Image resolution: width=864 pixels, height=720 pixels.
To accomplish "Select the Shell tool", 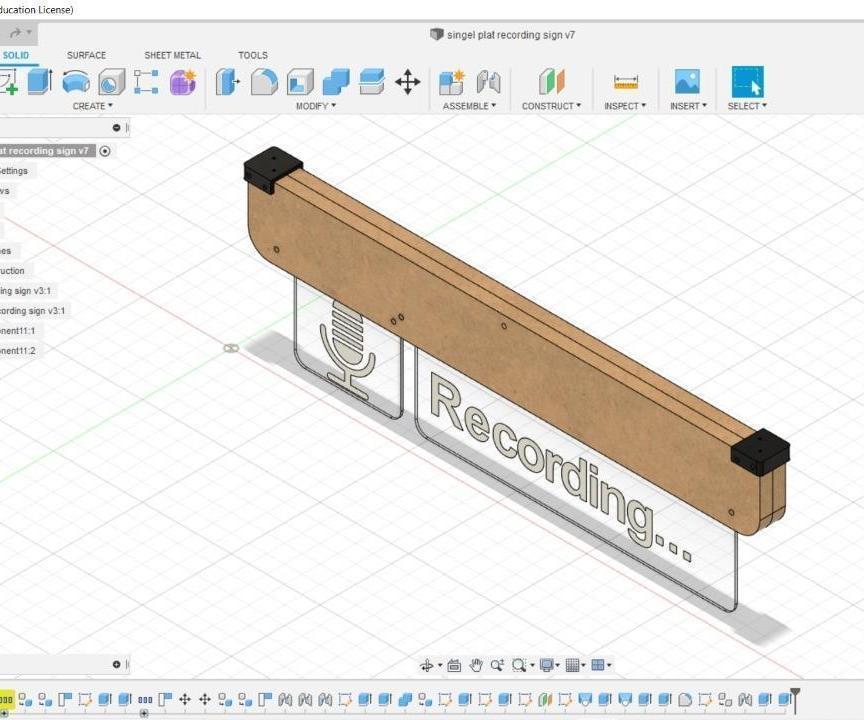I will tap(300, 82).
